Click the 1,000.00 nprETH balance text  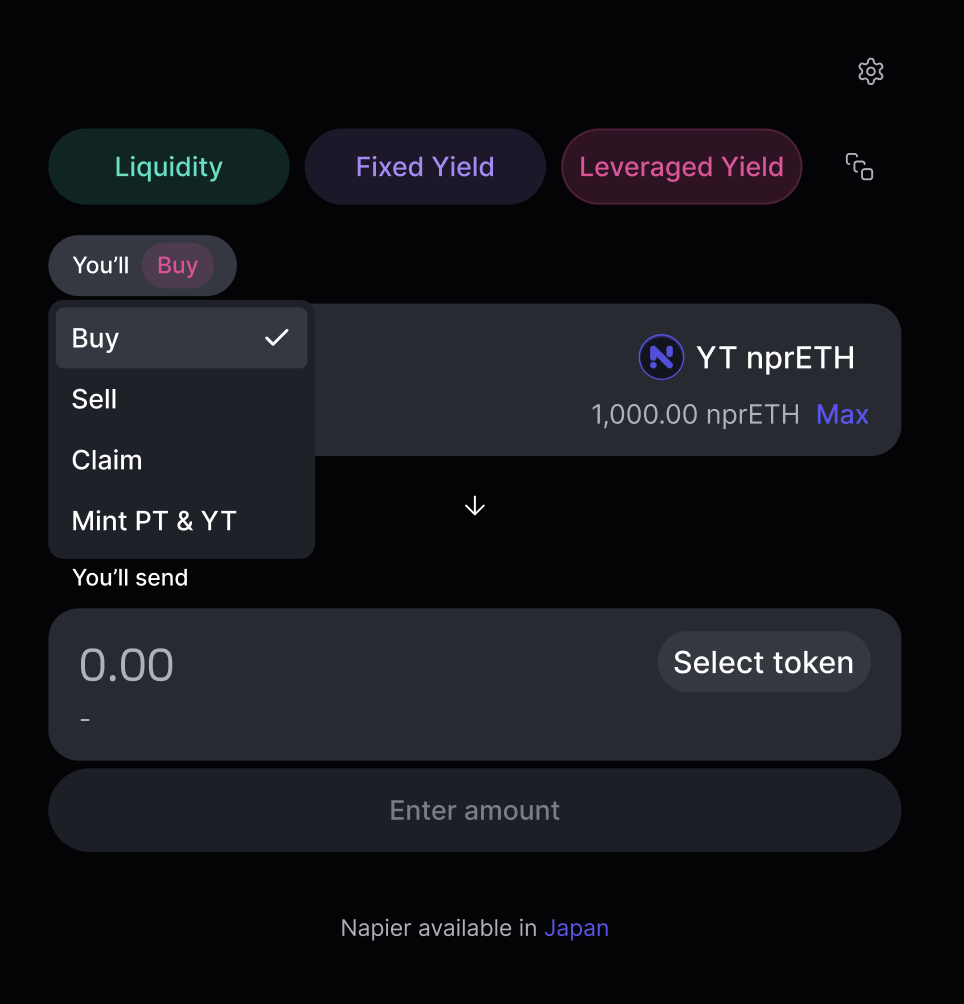[695, 415]
